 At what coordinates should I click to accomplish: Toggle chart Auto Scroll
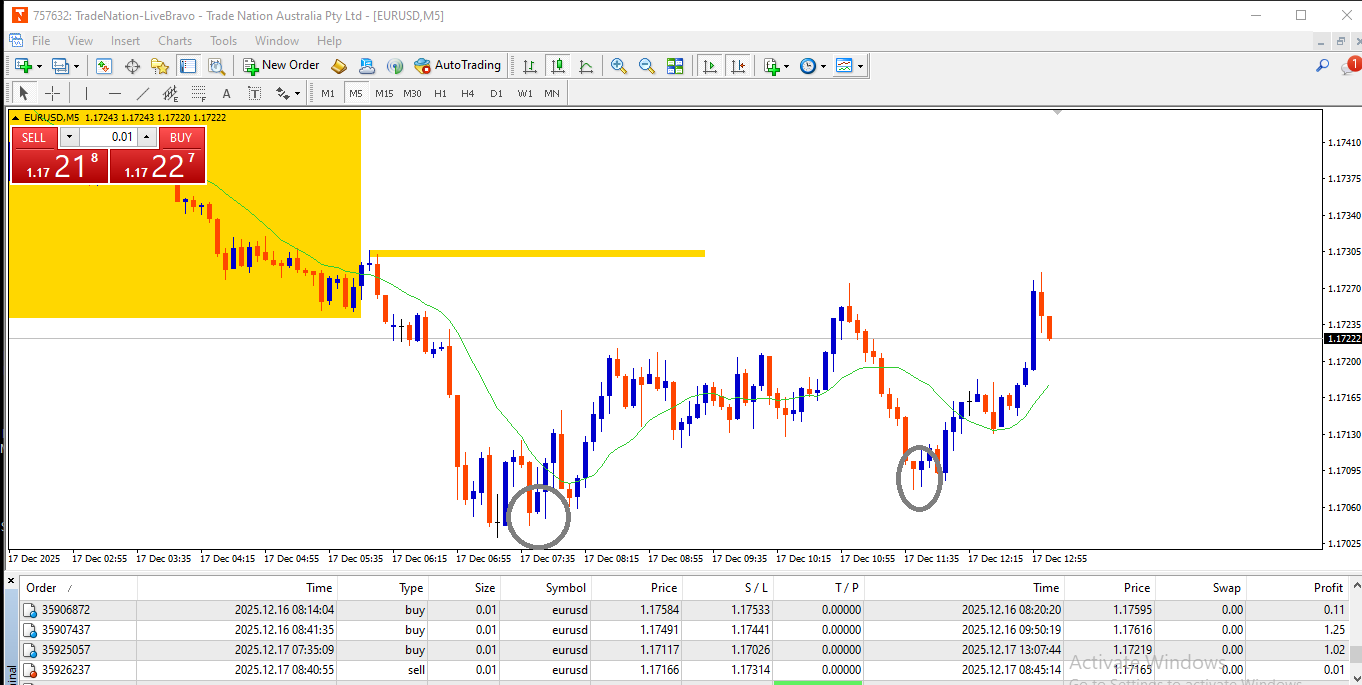pyautogui.click(x=710, y=66)
